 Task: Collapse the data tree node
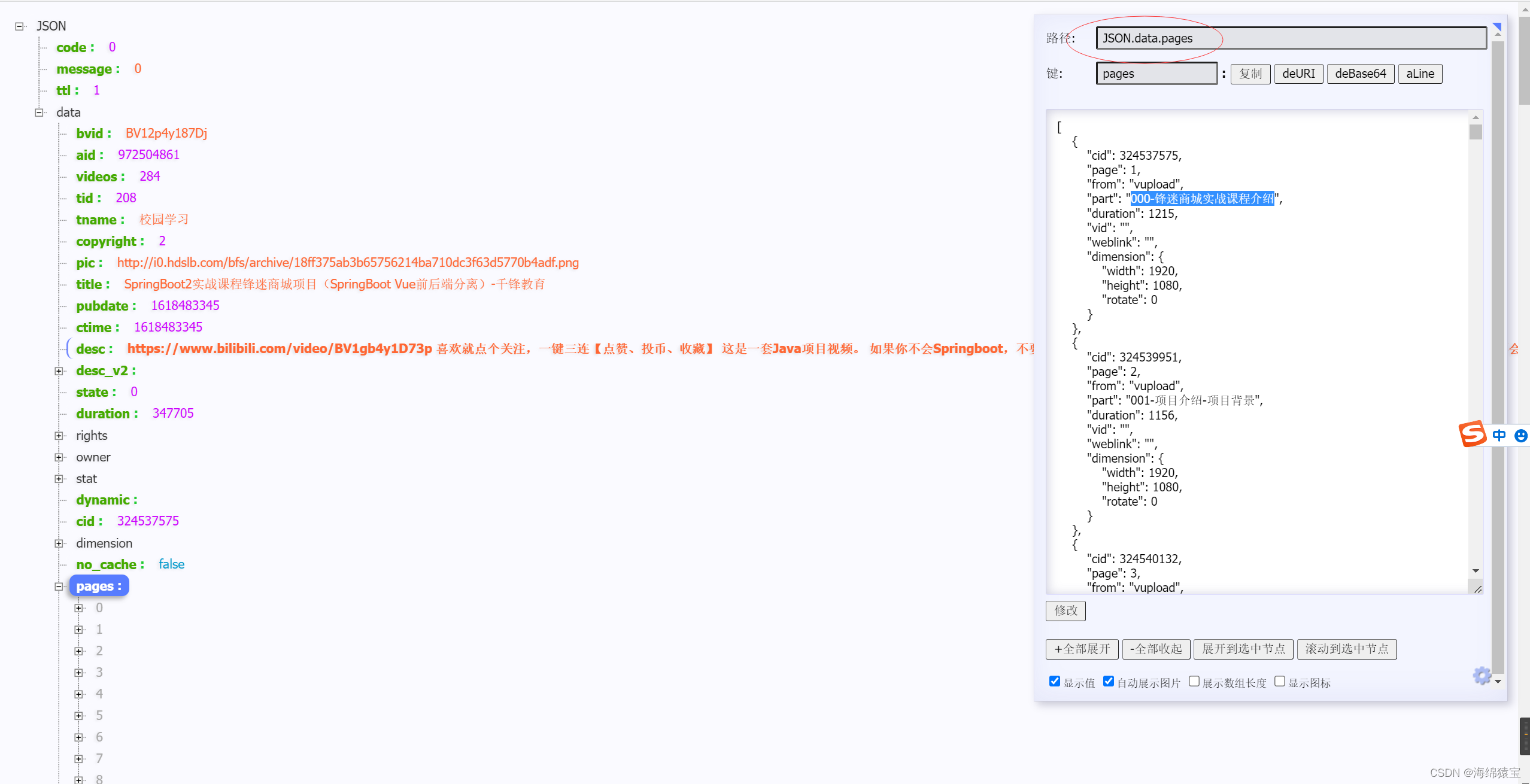pos(39,113)
